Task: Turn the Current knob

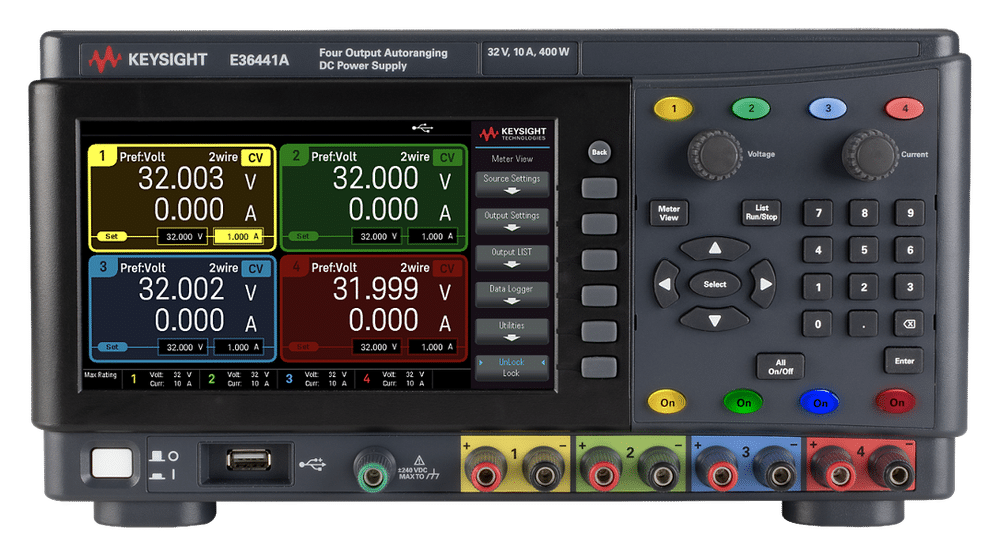Action: point(870,155)
